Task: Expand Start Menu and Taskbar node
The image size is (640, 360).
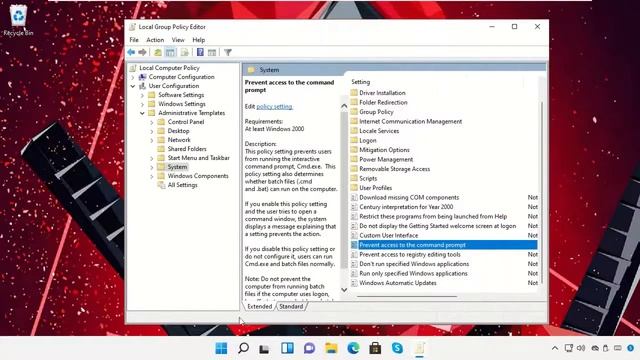Action: 151,158
